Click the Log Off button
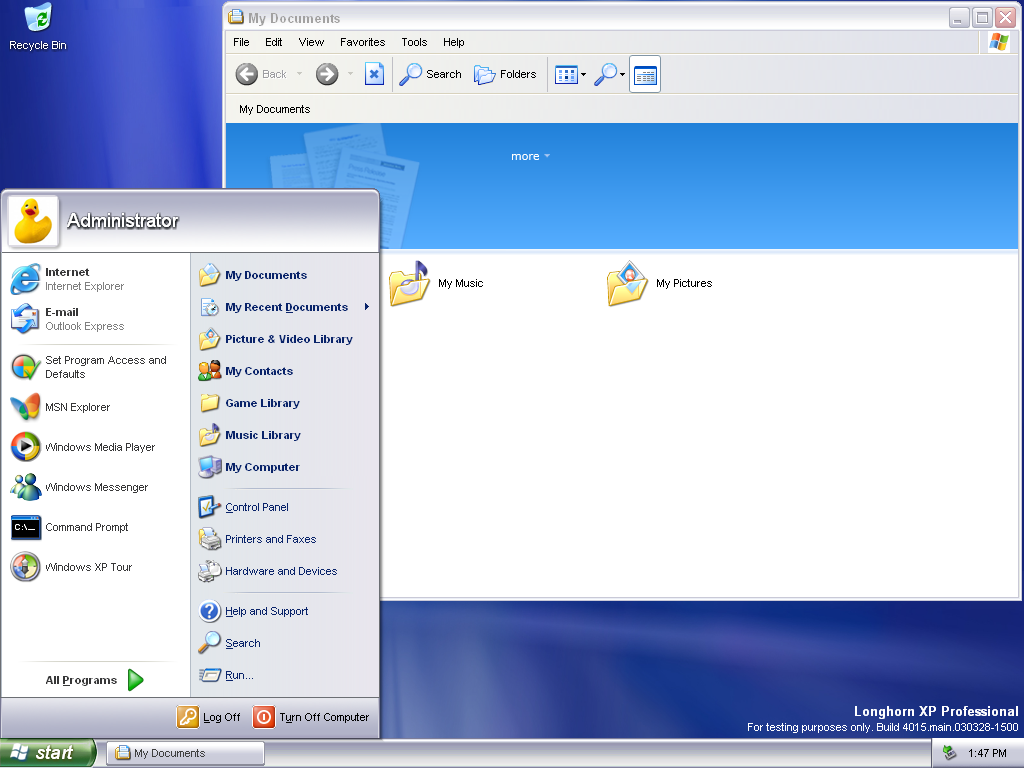This screenshot has width=1024, height=768. click(x=210, y=717)
